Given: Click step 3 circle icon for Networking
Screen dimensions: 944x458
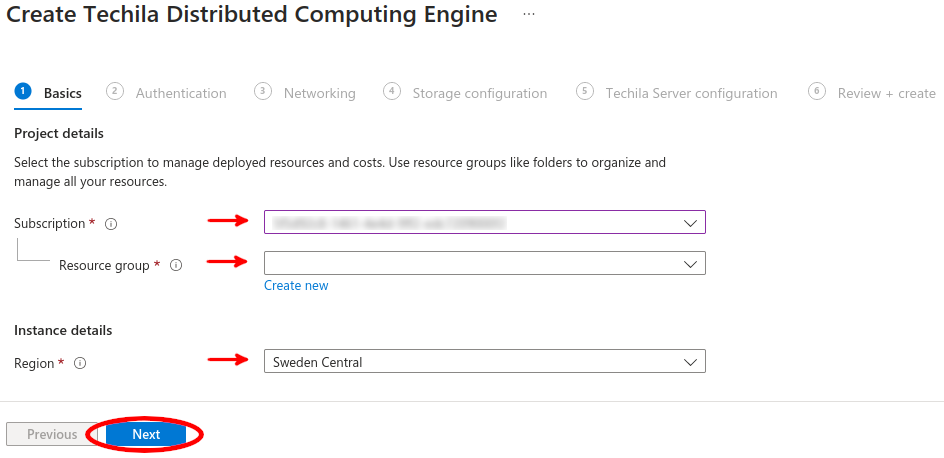Looking at the screenshot, I should click(263, 92).
